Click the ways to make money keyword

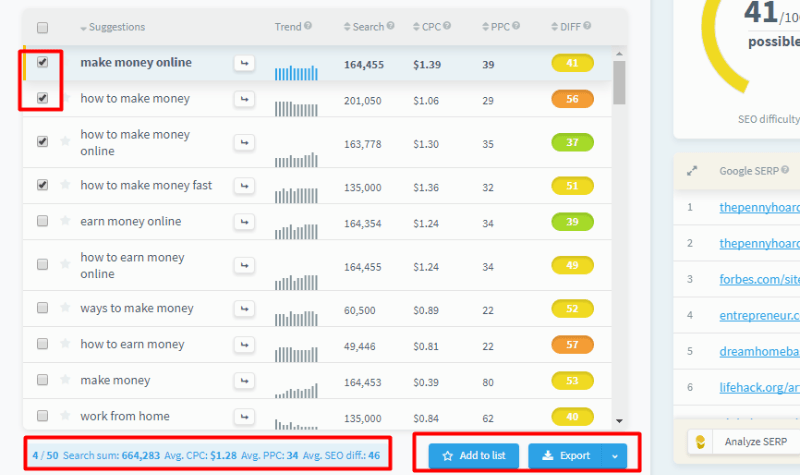[137, 308]
